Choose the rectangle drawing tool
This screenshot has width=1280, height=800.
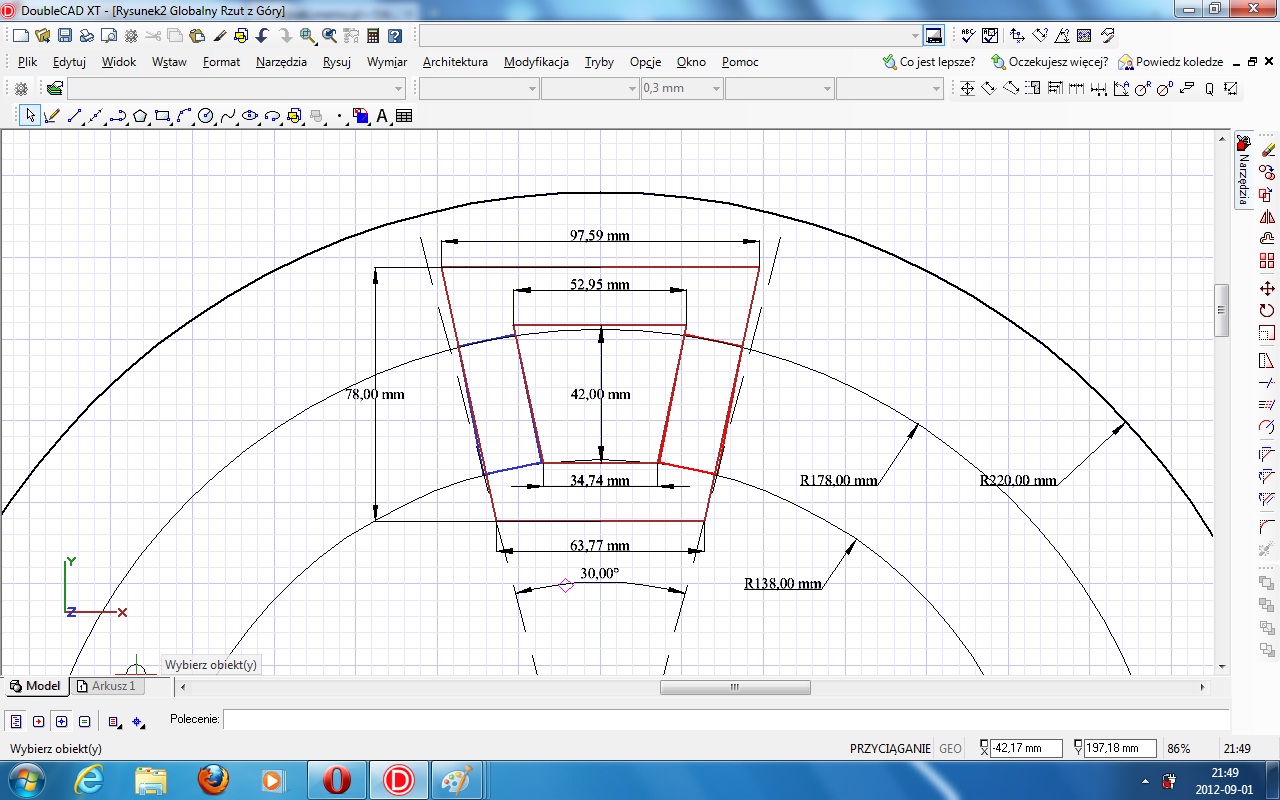(x=162, y=116)
